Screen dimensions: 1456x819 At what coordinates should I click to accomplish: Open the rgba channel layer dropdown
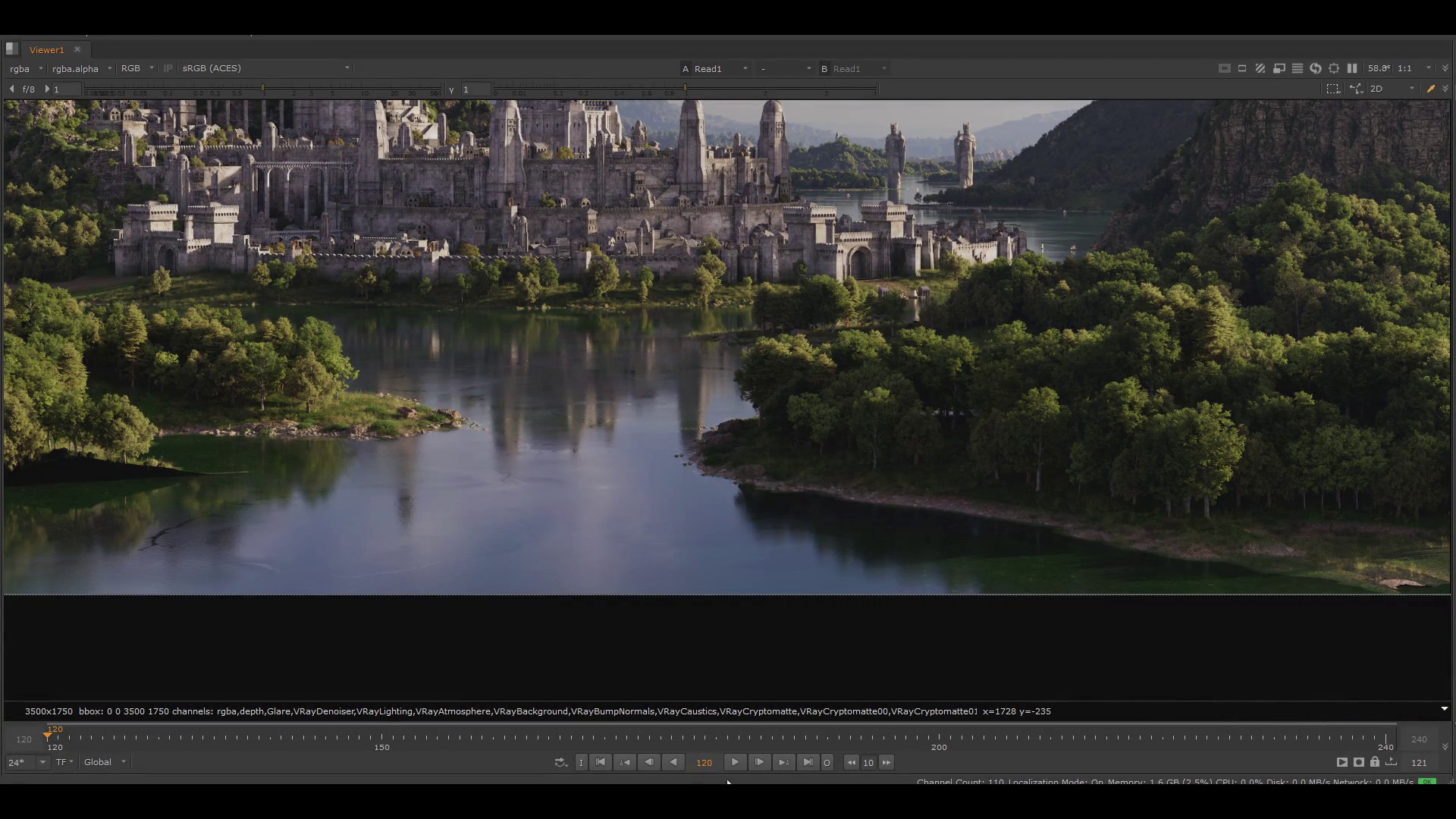coord(26,68)
